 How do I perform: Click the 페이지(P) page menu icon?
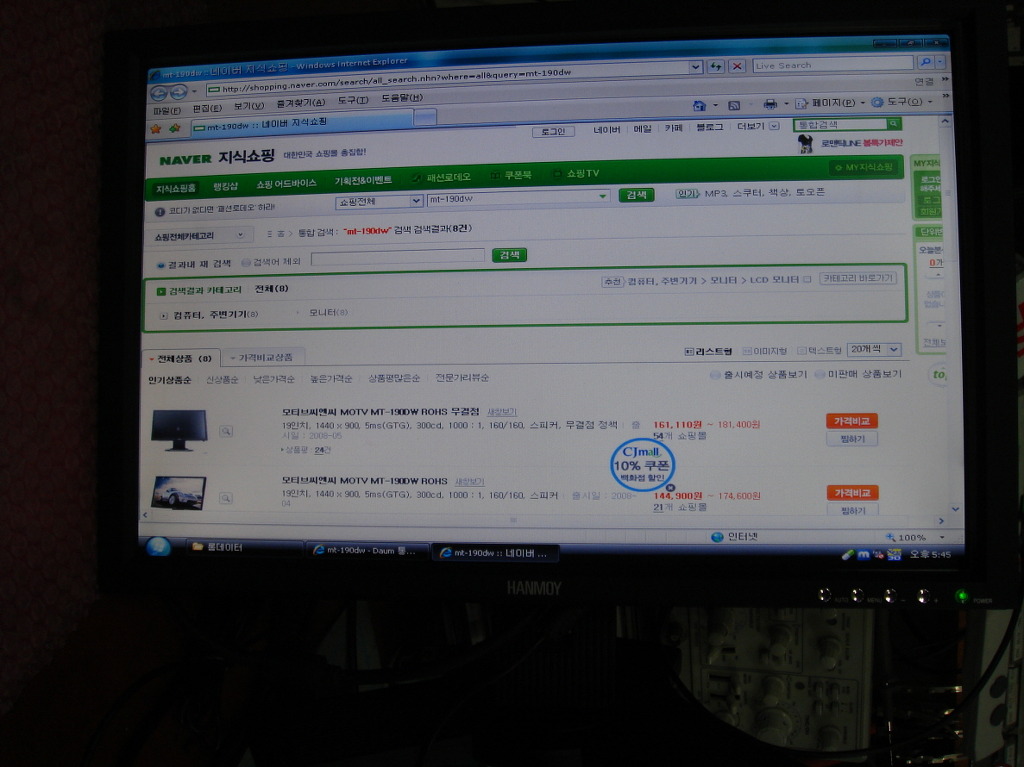click(x=801, y=103)
